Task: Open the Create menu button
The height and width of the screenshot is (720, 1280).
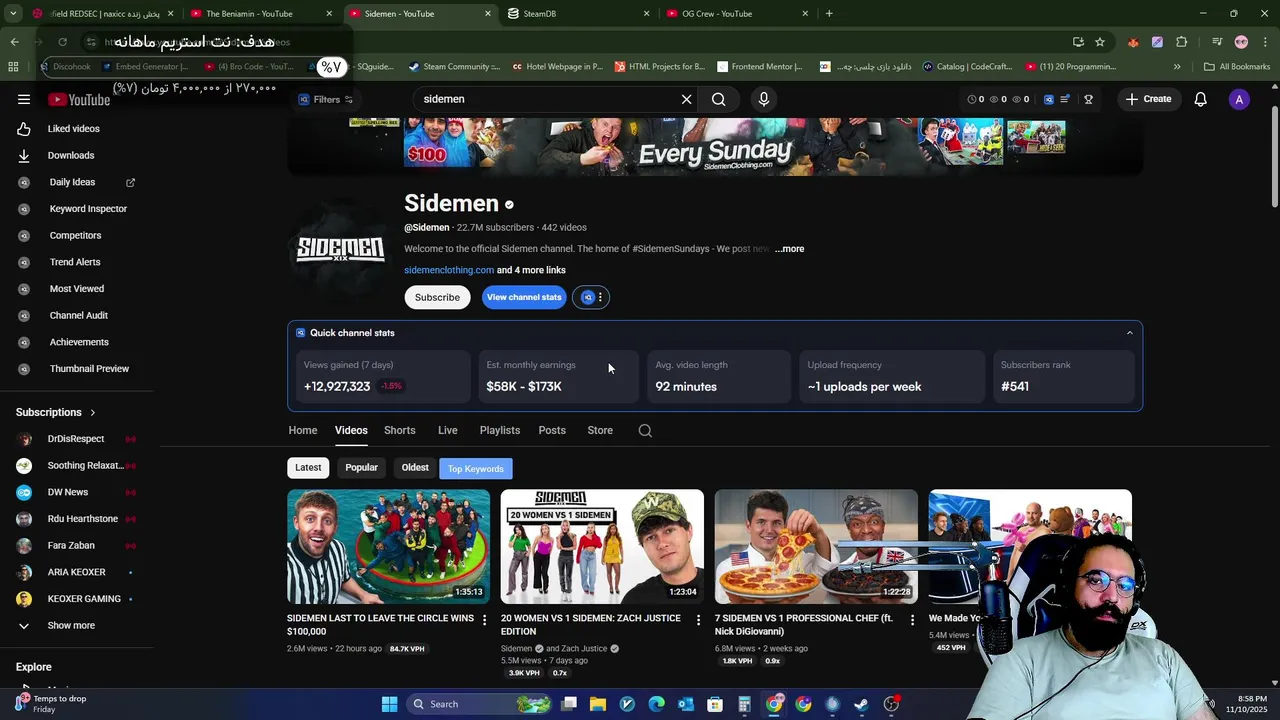Action: [x=1148, y=99]
